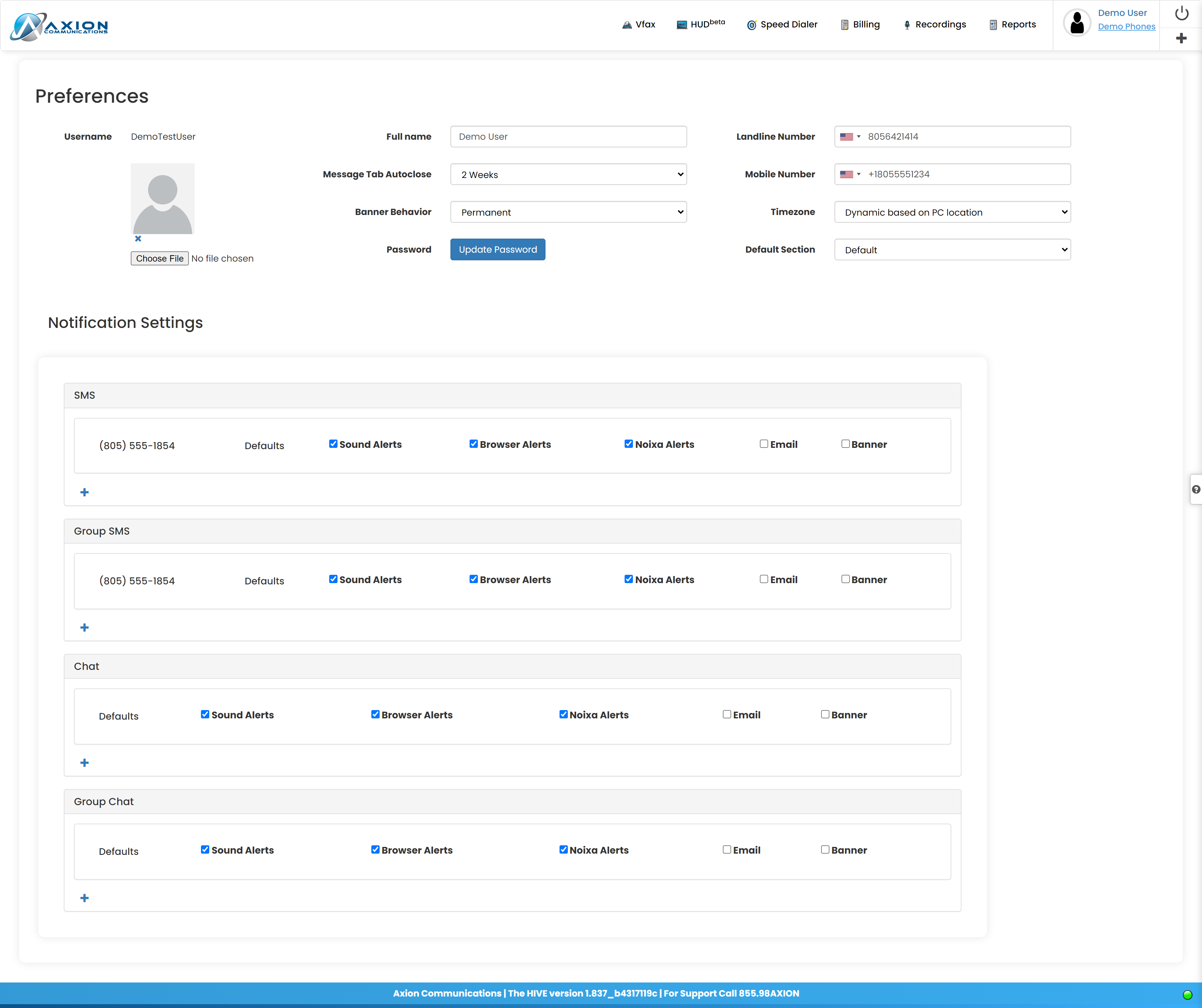Uncheck Group Chat Noixa Alerts checkbox

pos(563,849)
